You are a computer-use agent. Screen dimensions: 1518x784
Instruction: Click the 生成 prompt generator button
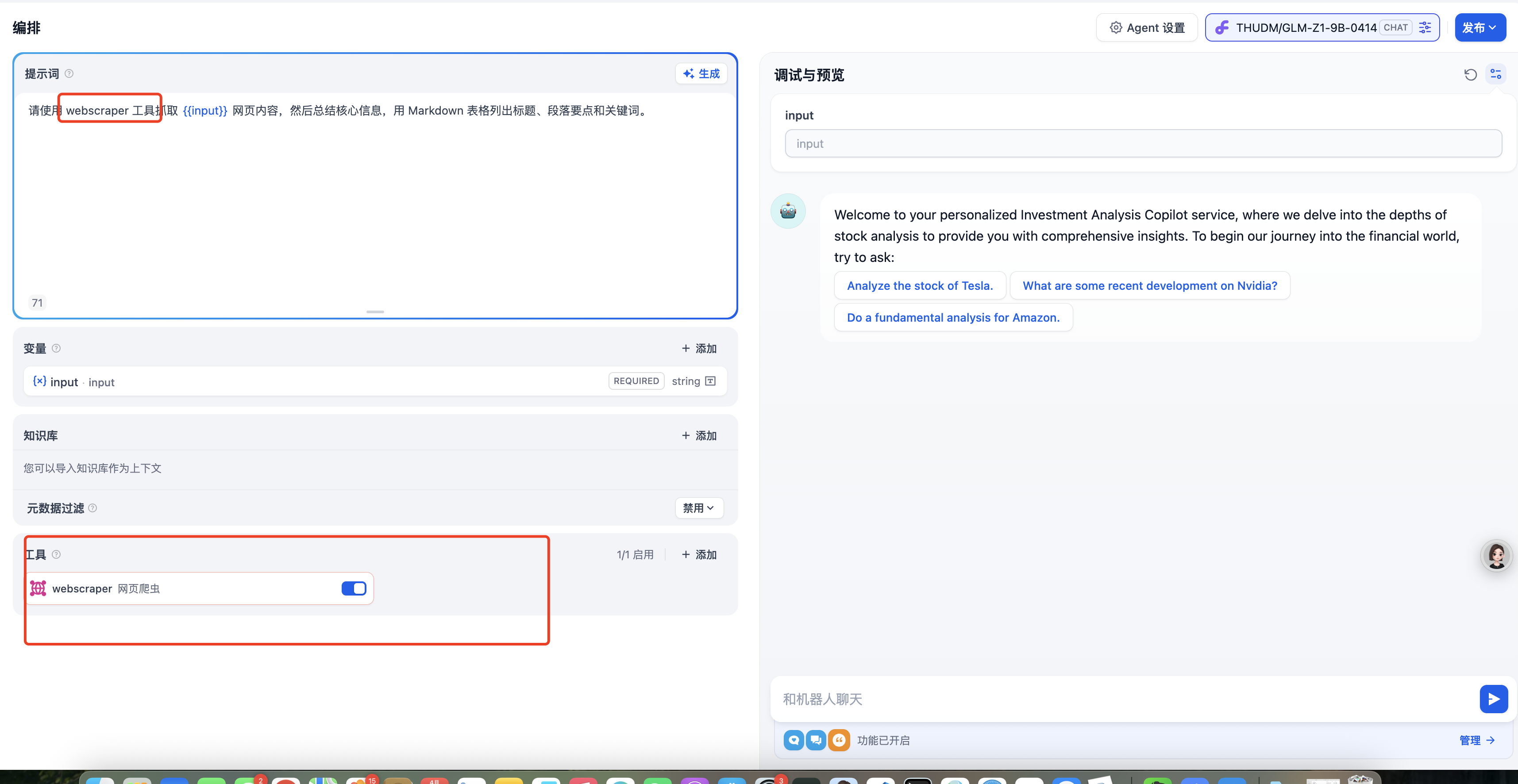[701, 73]
